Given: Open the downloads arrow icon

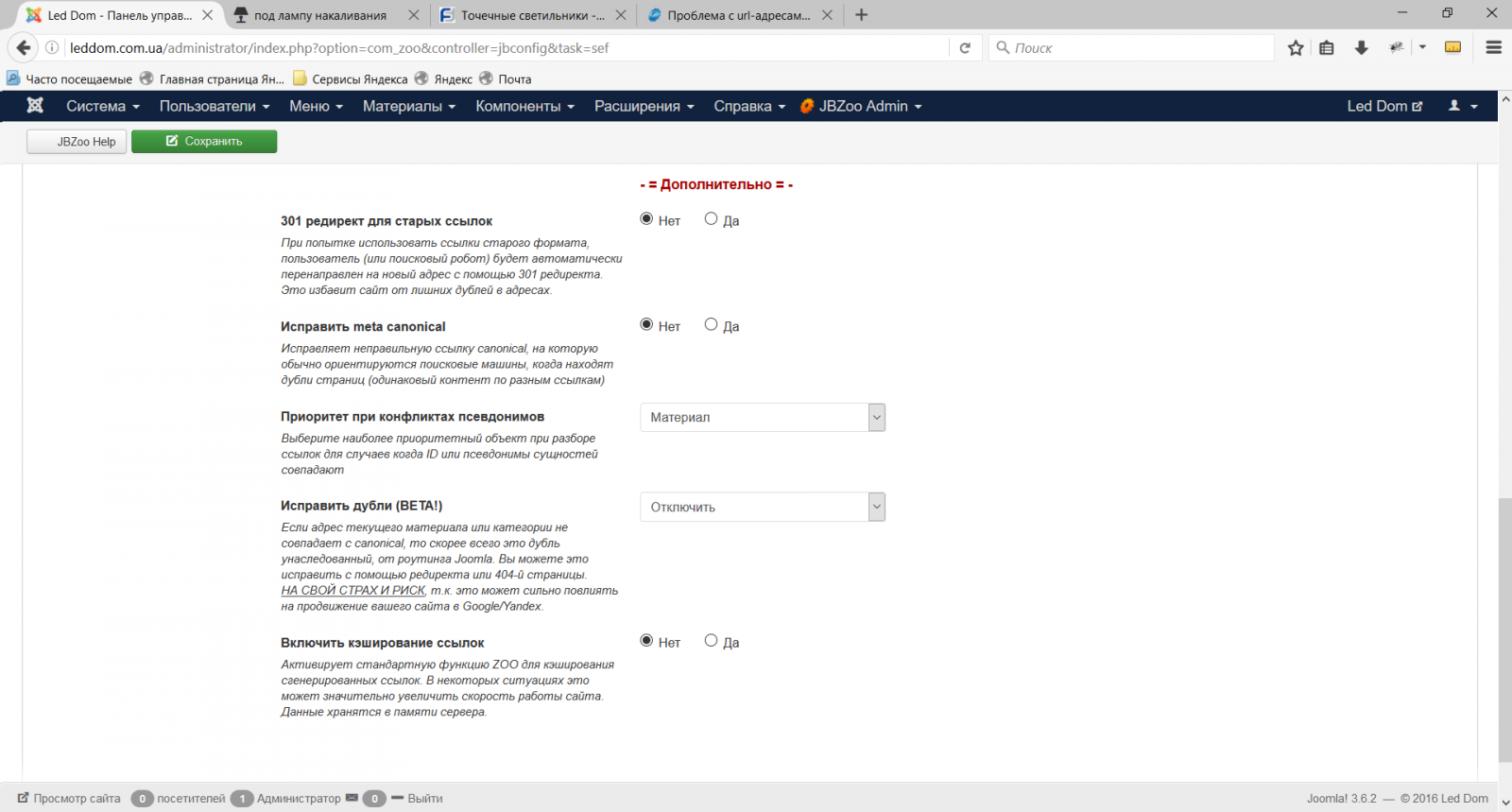Looking at the screenshot, I should (1361, 47).
